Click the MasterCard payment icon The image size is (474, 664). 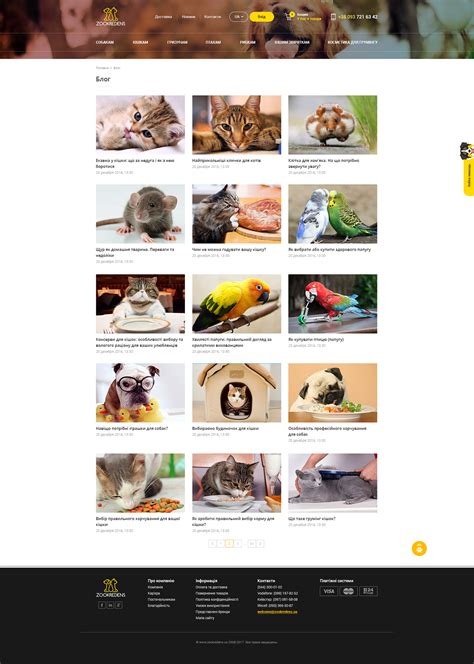click(348, 591)
